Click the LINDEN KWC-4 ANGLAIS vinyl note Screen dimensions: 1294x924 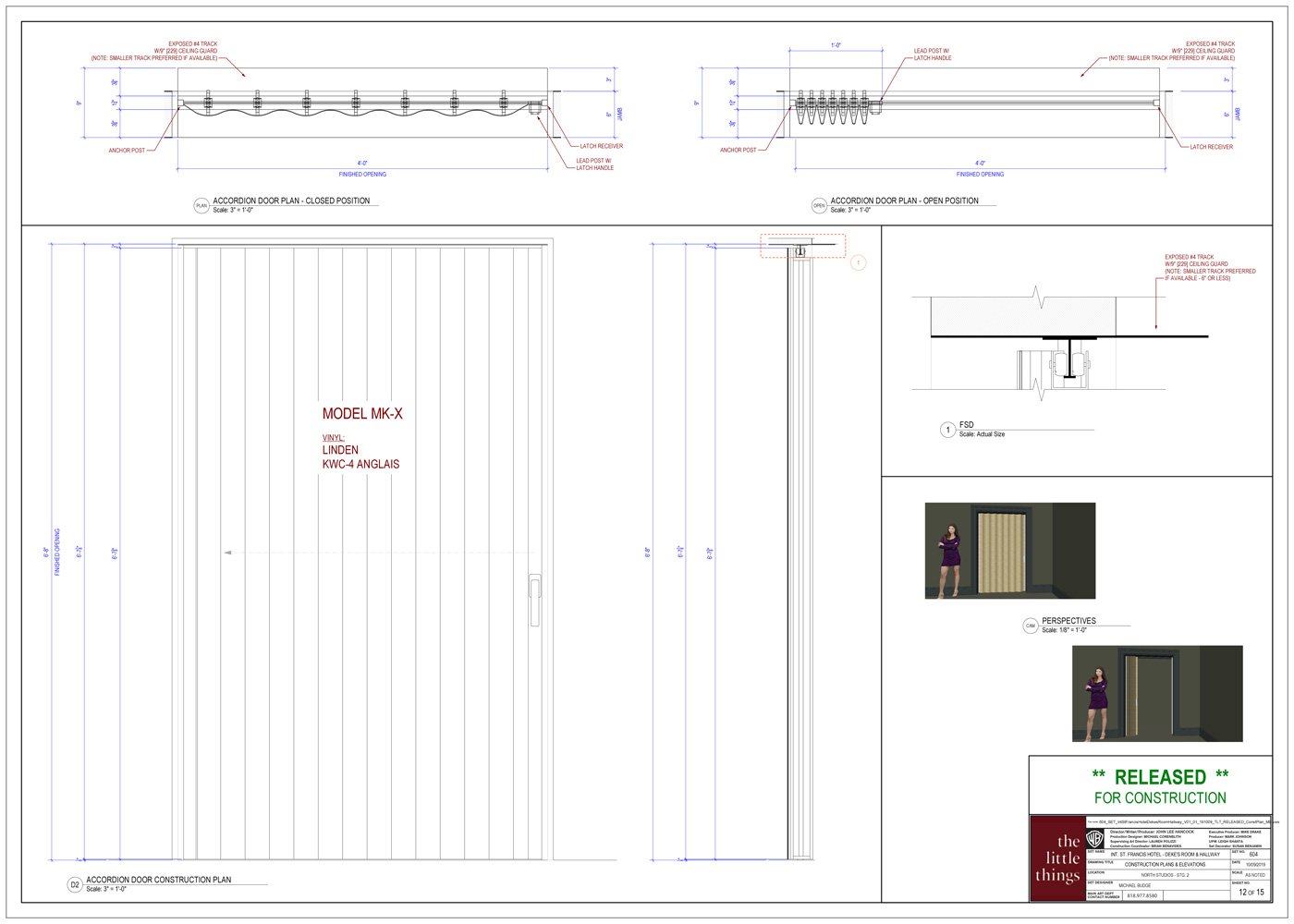360,457
